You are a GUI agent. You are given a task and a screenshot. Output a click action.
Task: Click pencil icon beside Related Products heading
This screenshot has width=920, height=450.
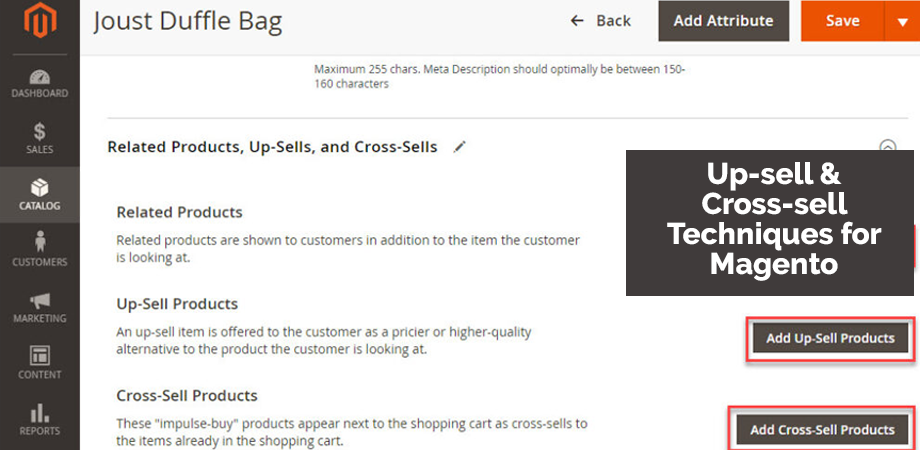pos(460,147)
